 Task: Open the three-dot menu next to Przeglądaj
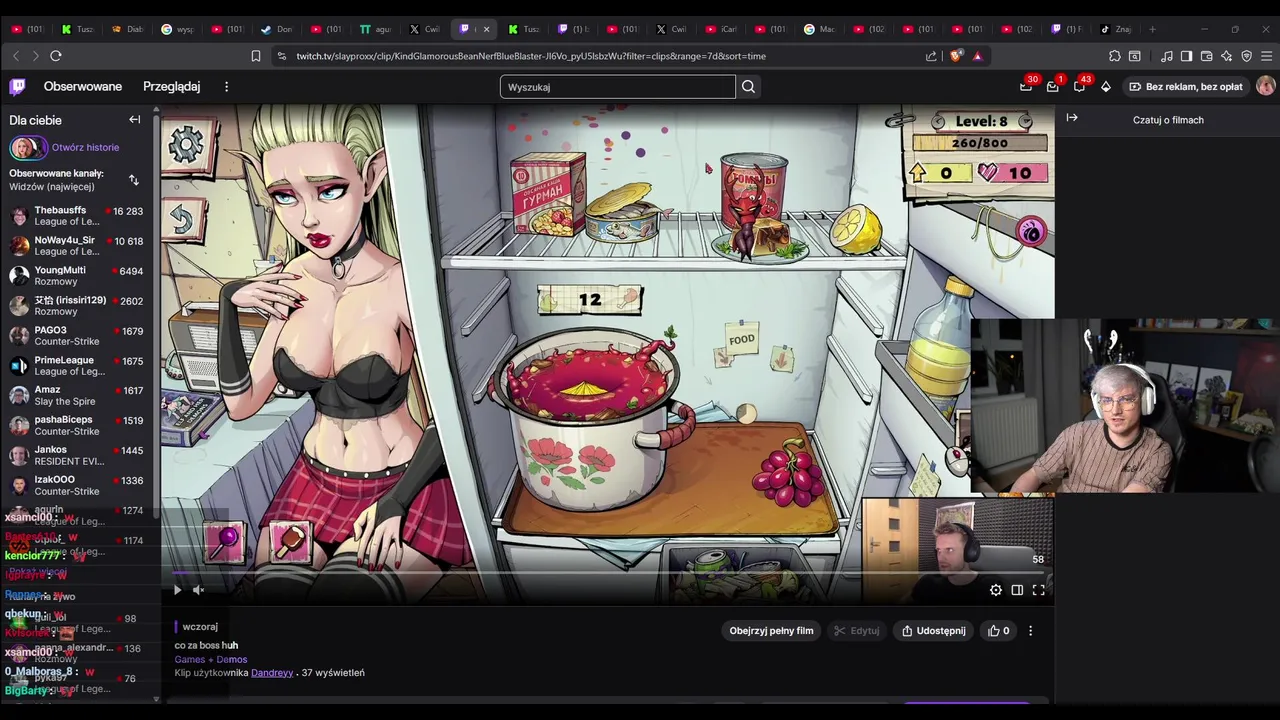point(226,87)
